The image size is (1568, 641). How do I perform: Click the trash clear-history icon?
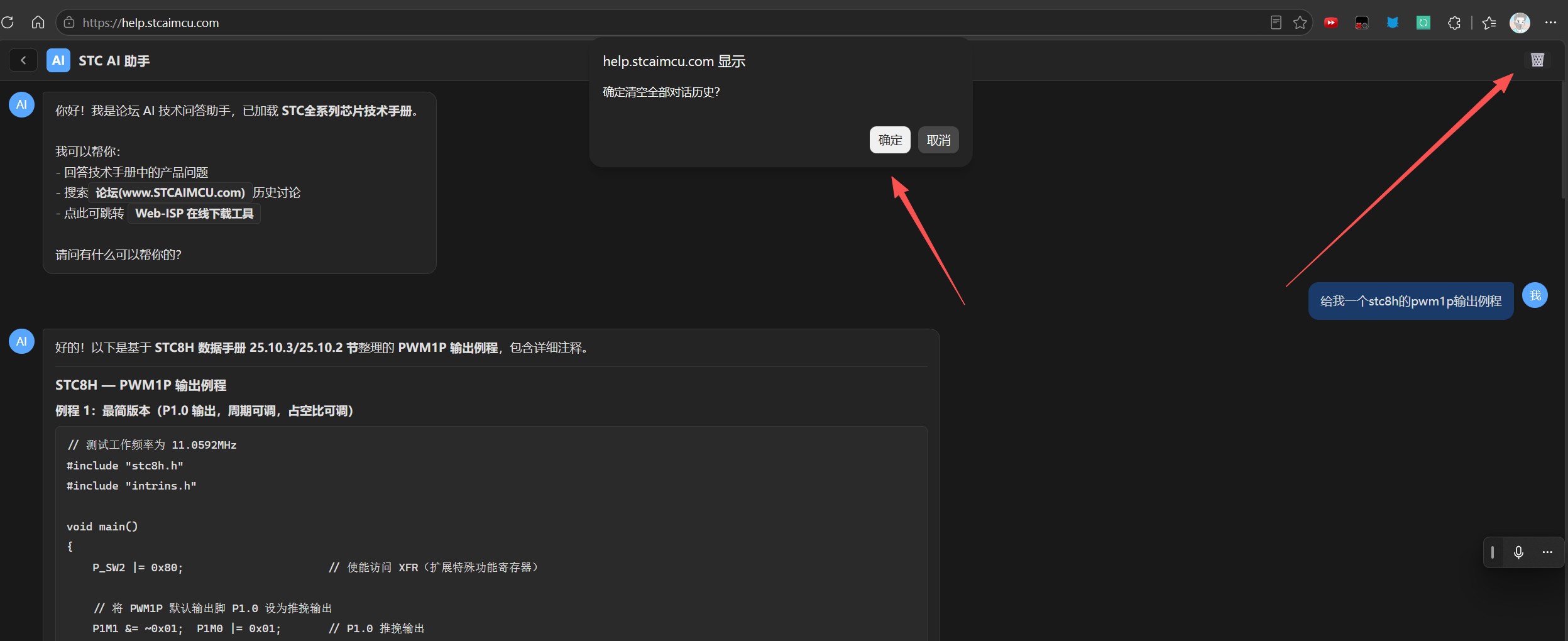point(1537,60)
